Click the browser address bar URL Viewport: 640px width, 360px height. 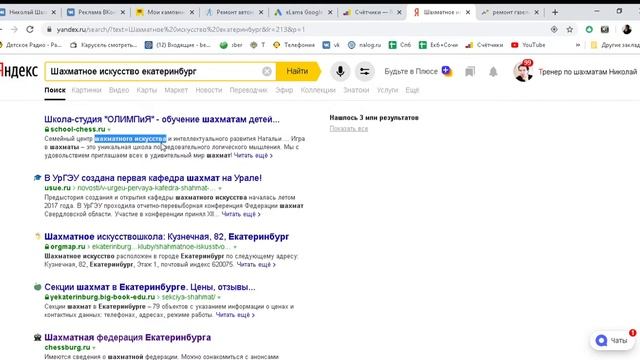[x=181, y=29]
